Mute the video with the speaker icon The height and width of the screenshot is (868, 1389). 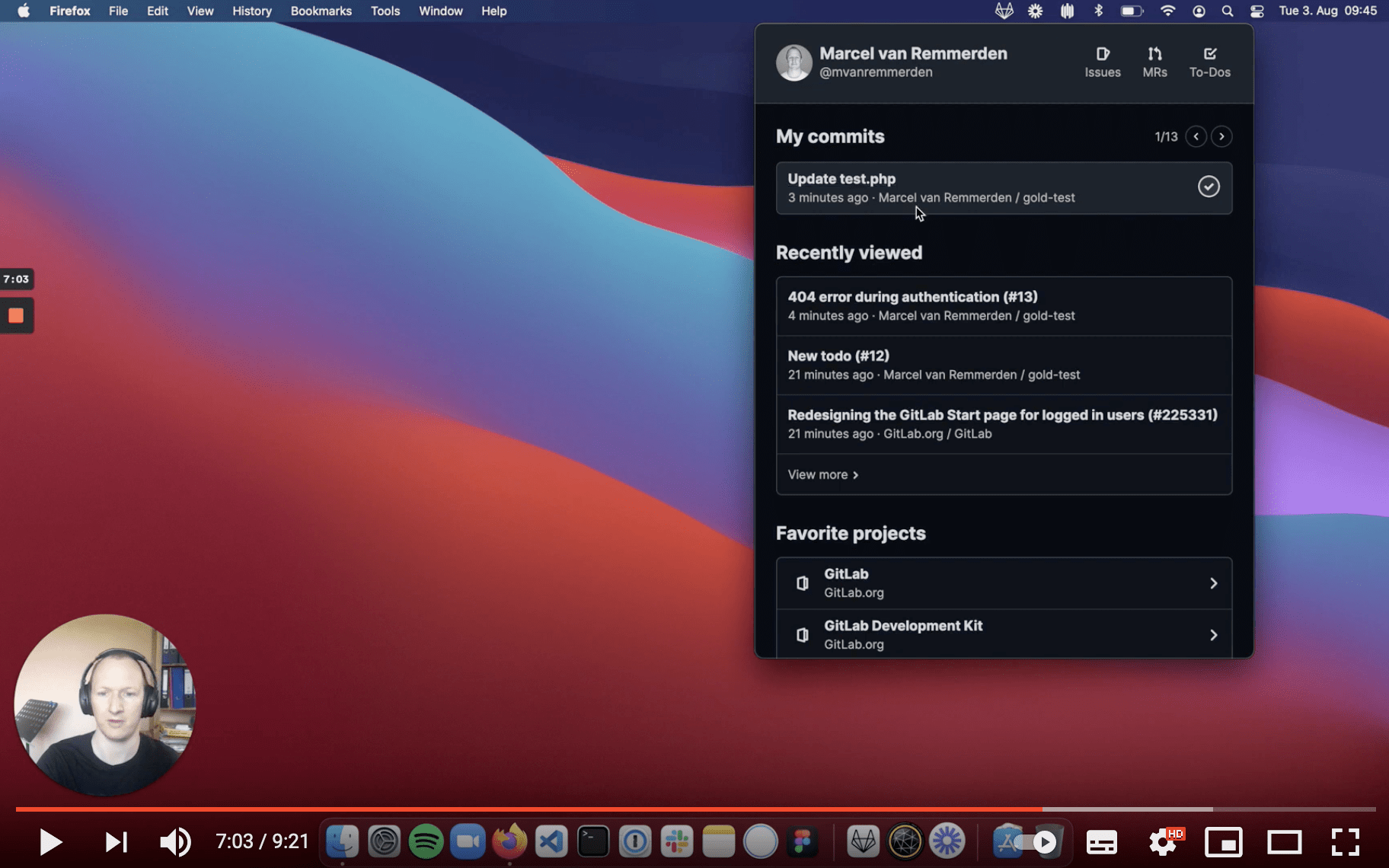click(x=175, y=842)
